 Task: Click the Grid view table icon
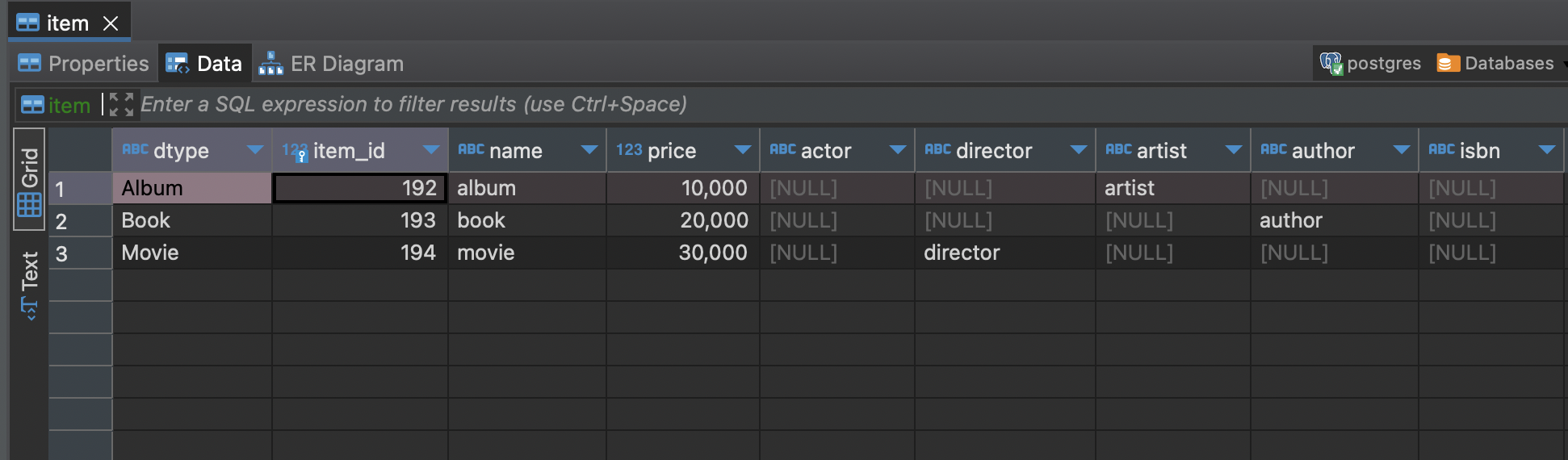point(29,205)
